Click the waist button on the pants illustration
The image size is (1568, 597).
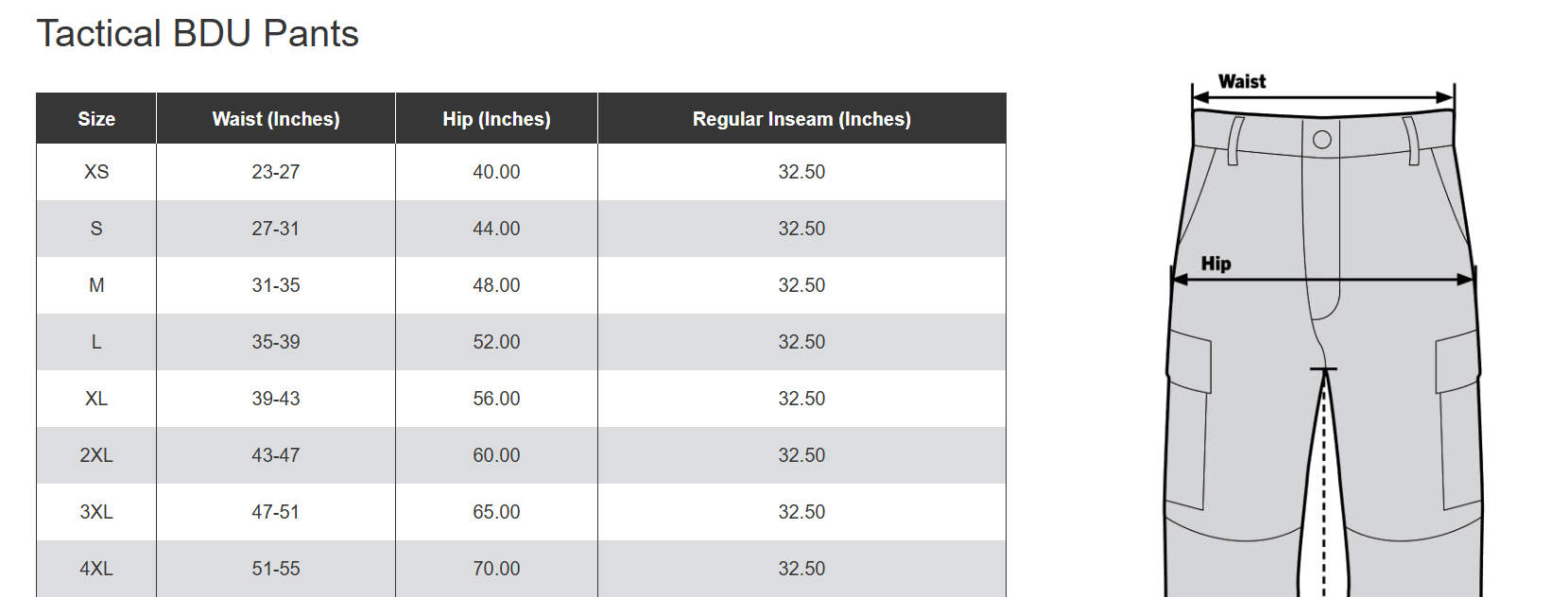point(1322,140)
